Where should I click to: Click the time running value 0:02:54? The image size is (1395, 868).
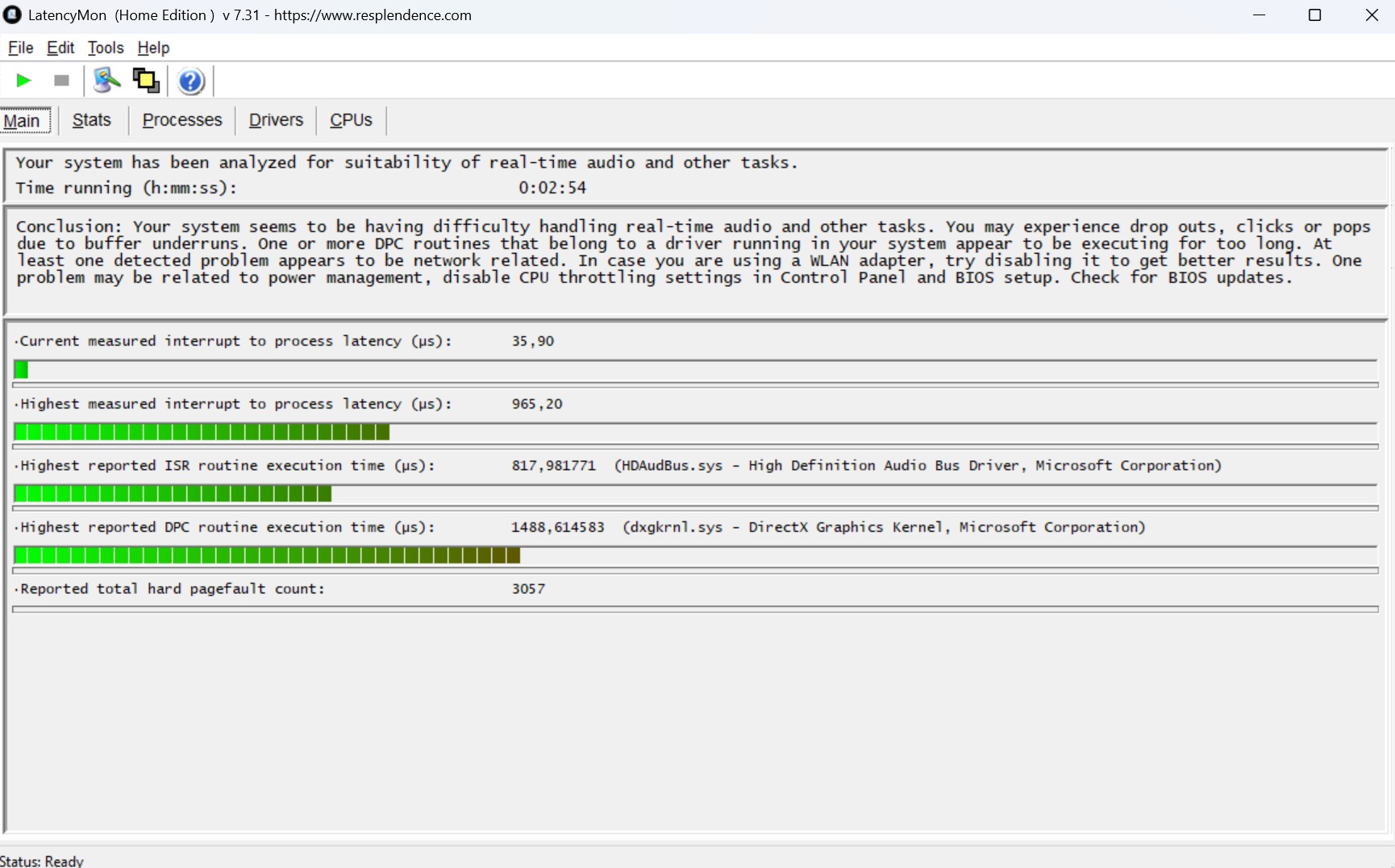click(552, 188)
